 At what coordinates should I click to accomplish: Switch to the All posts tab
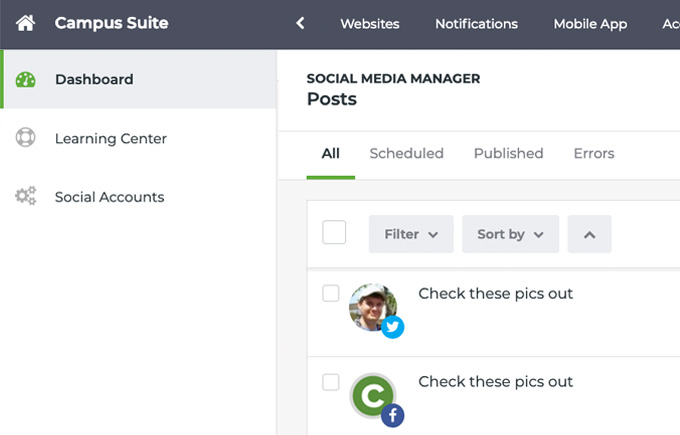pos(330,154)
